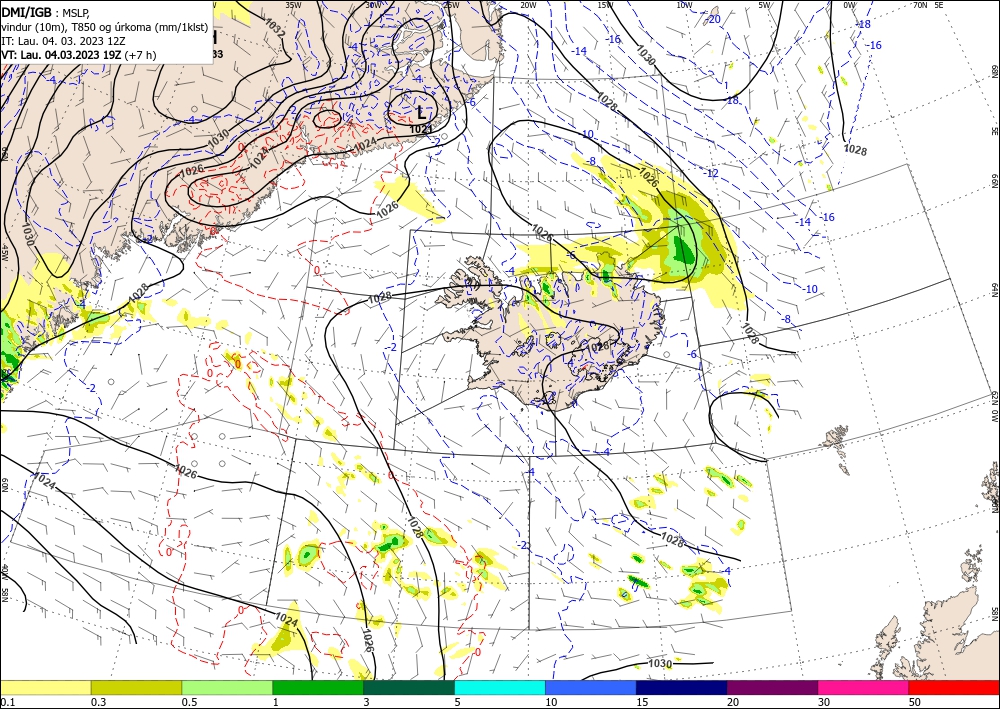Click the '20W' longitude label

pyautogui.click(x=527, y=4)
